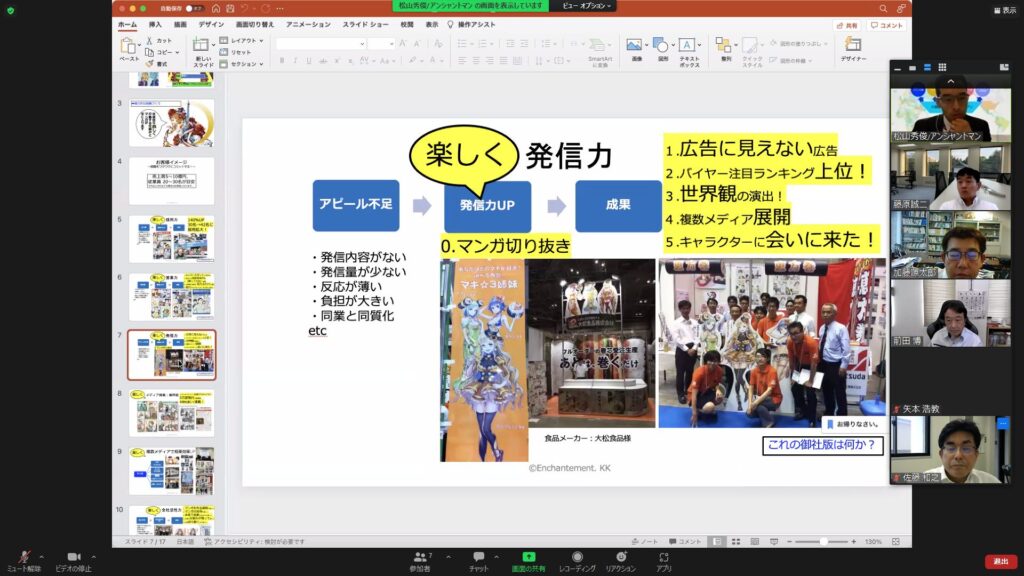The image size is (1024, 576).
Task: Open the font name combo box
Action: [x=321, y=44]
